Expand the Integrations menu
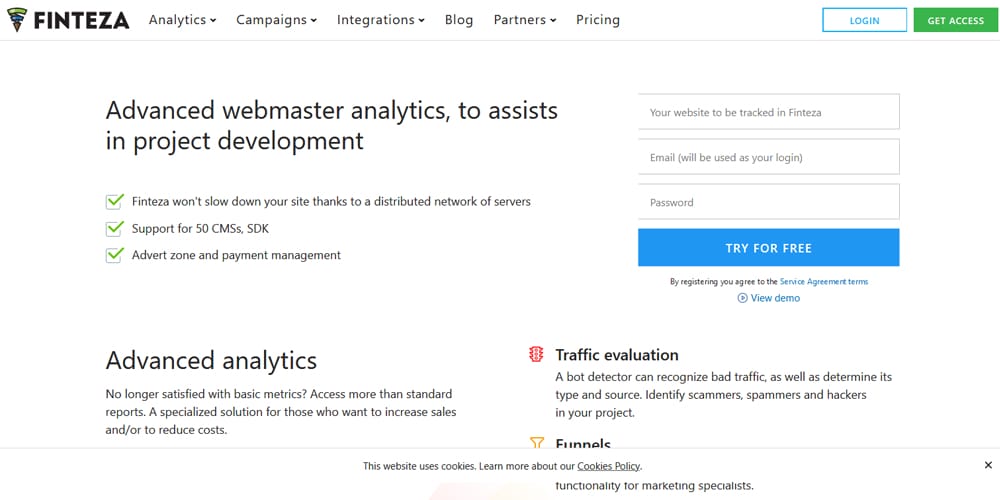Screen dimensions: 1000x500 [381, 20]
